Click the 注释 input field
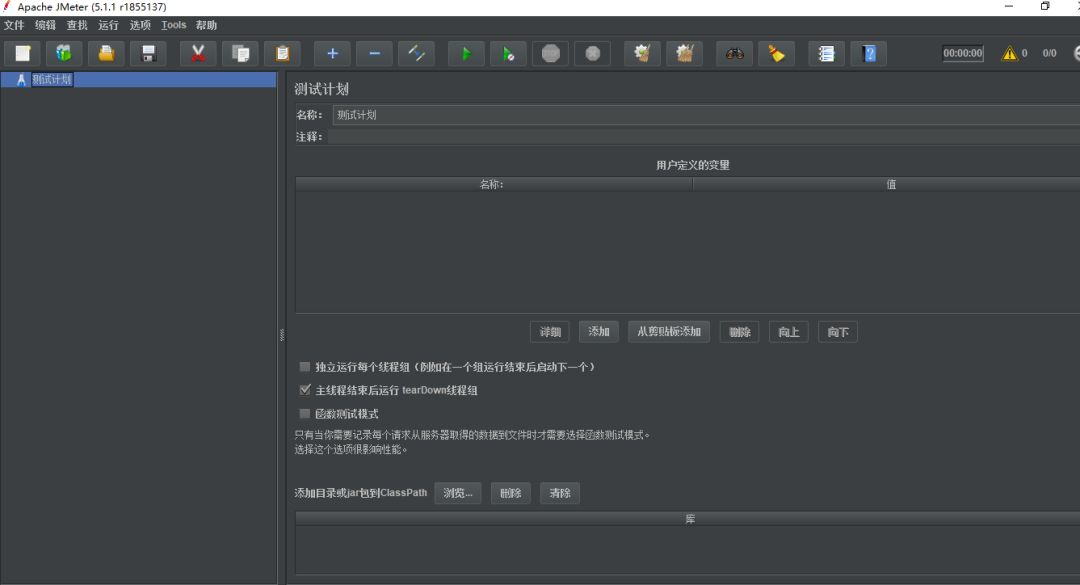Viewport: 1080px width, 585px height. pyautogui.click(x=703, y=137)
